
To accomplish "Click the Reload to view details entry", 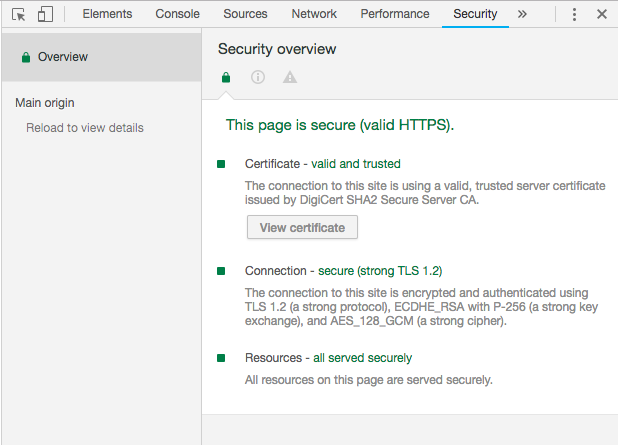I will tap(85, 128).
